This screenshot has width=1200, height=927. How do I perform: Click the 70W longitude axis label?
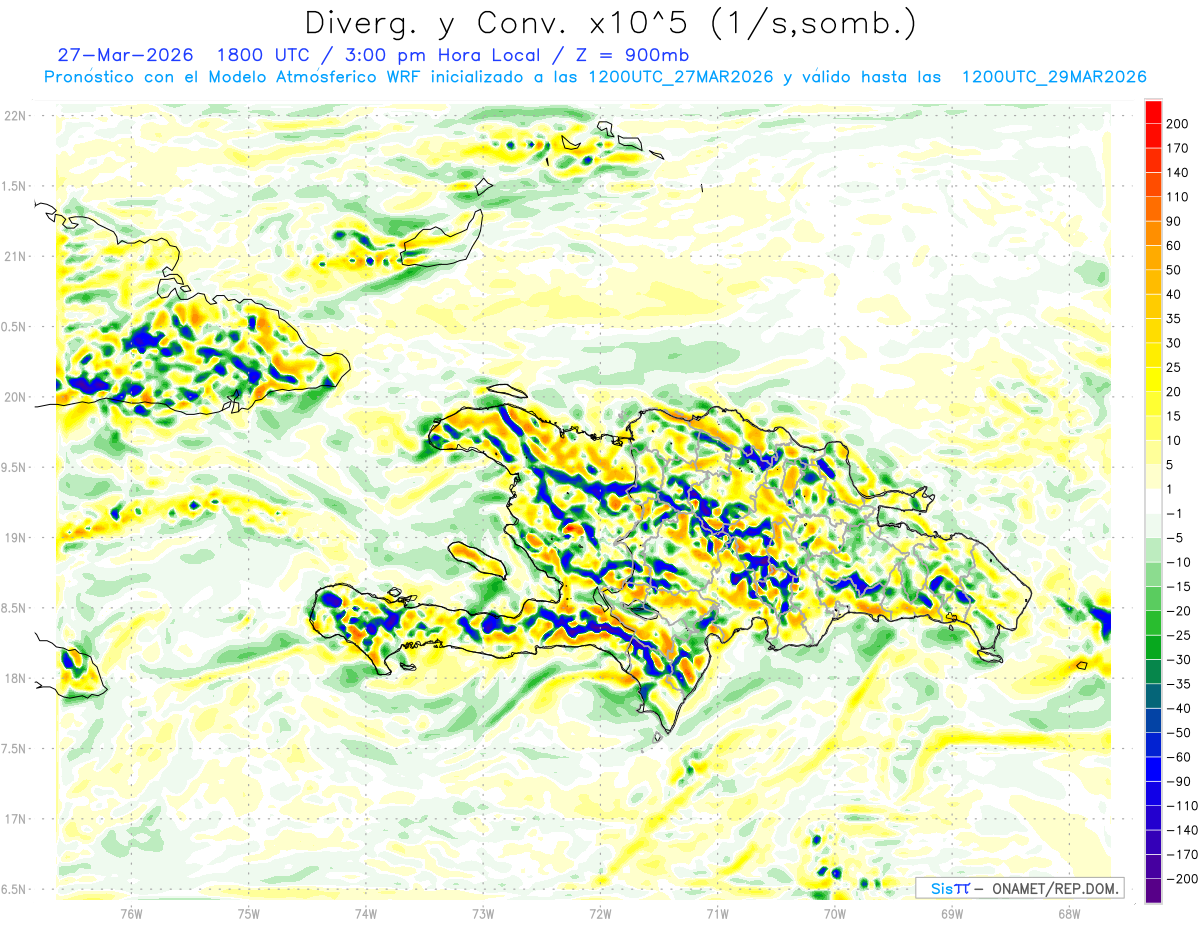(x=834, y=913)
